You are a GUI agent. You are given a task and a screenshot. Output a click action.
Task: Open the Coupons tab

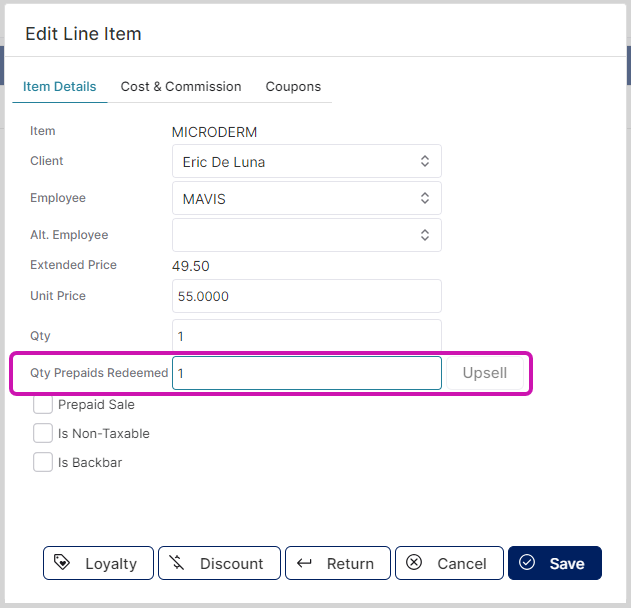(x=293, y=87)
